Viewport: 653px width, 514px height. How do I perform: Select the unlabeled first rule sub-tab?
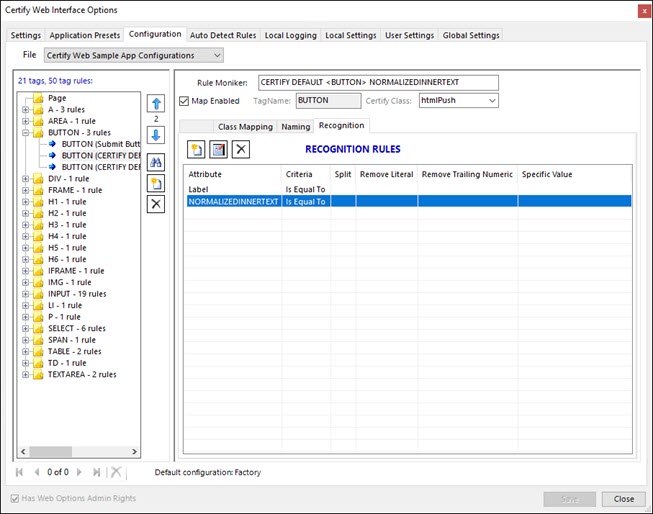coord(196,127)
